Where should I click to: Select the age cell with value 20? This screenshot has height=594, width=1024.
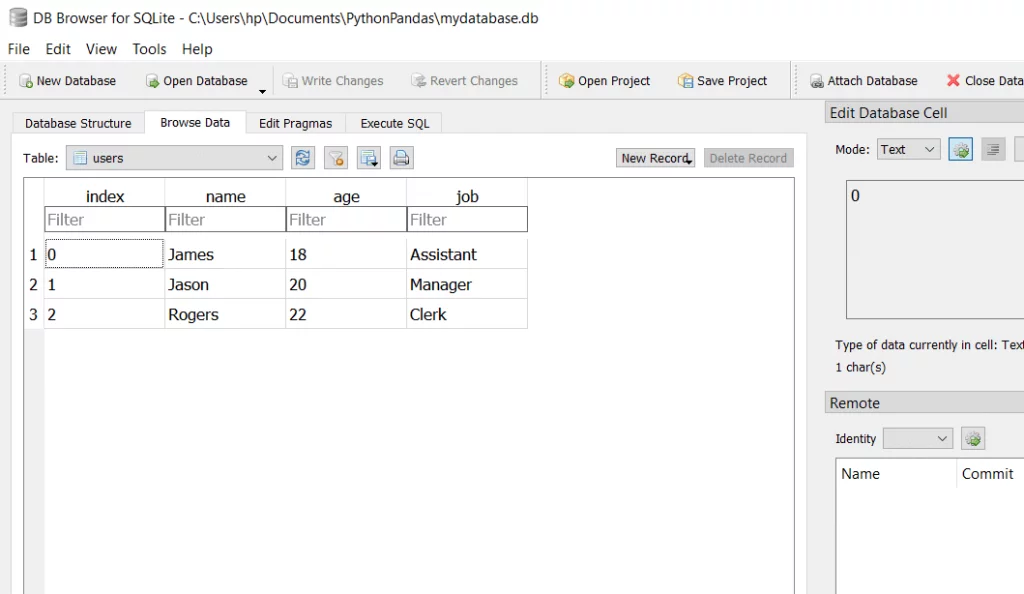point(346,284)
